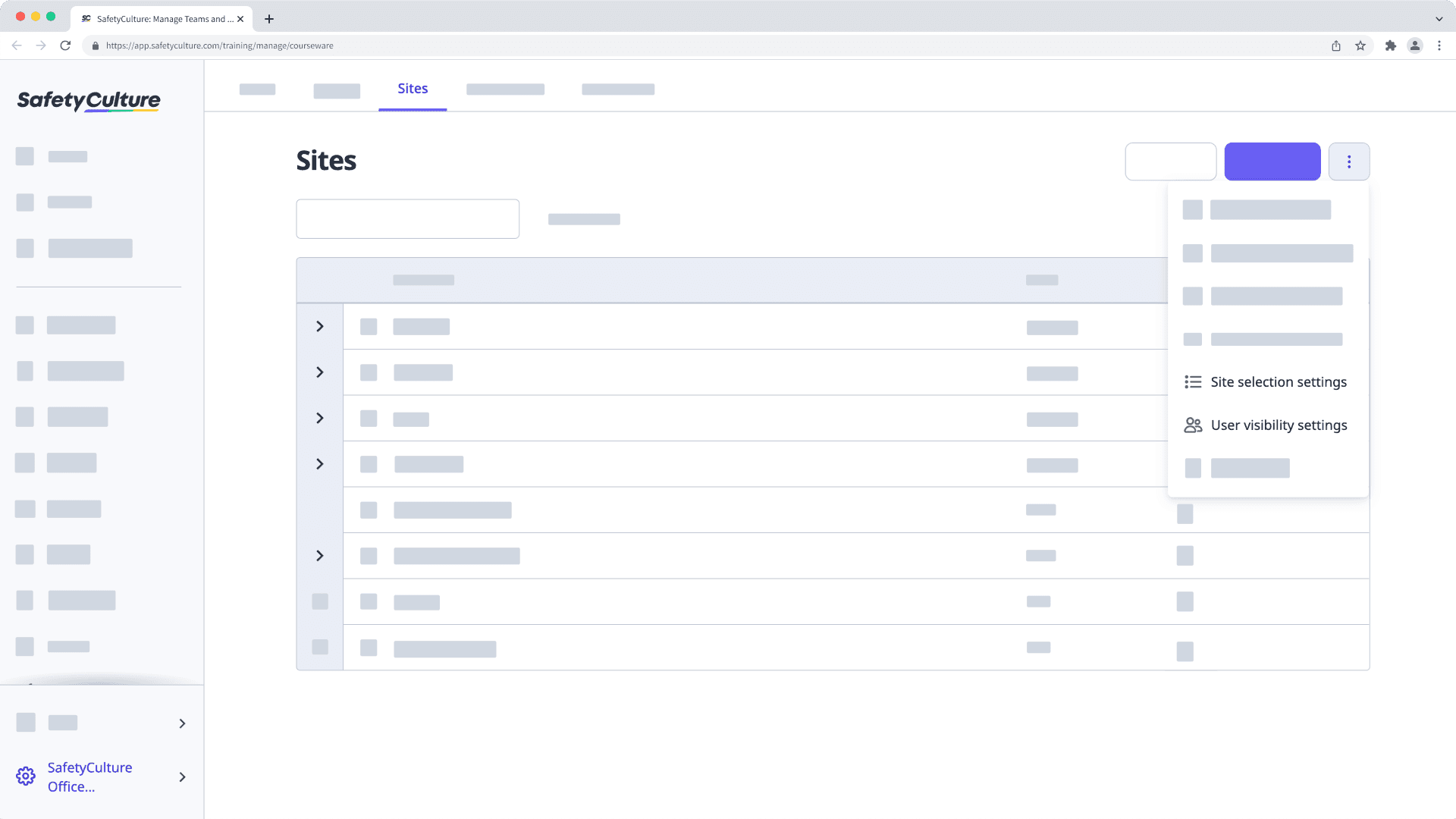Switch to the Sites tab
The width and height of the screenshot is (1456, 819).
pos(413,89)
